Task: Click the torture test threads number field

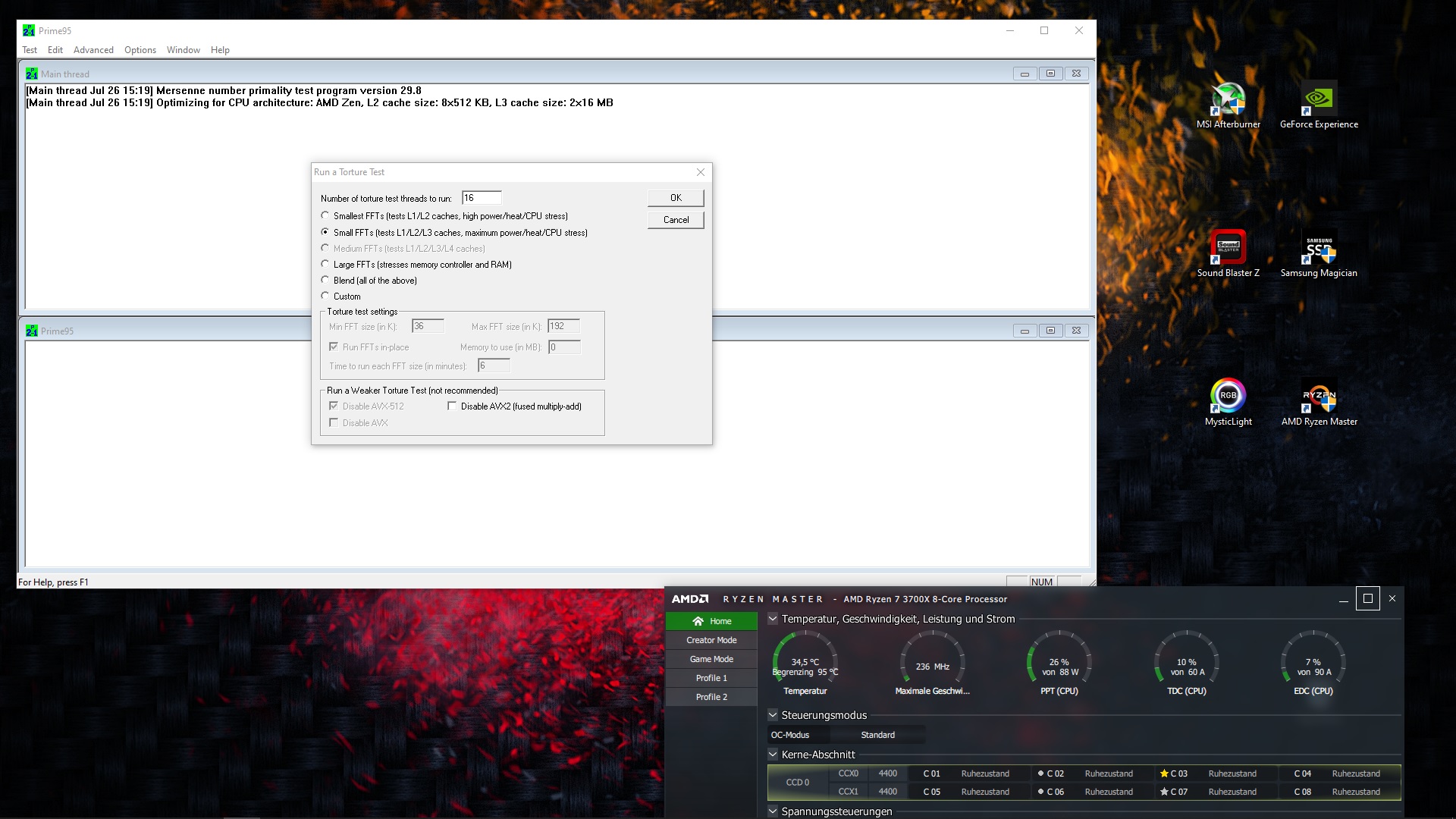Action: pyautogui.click(x=482, y=198)
